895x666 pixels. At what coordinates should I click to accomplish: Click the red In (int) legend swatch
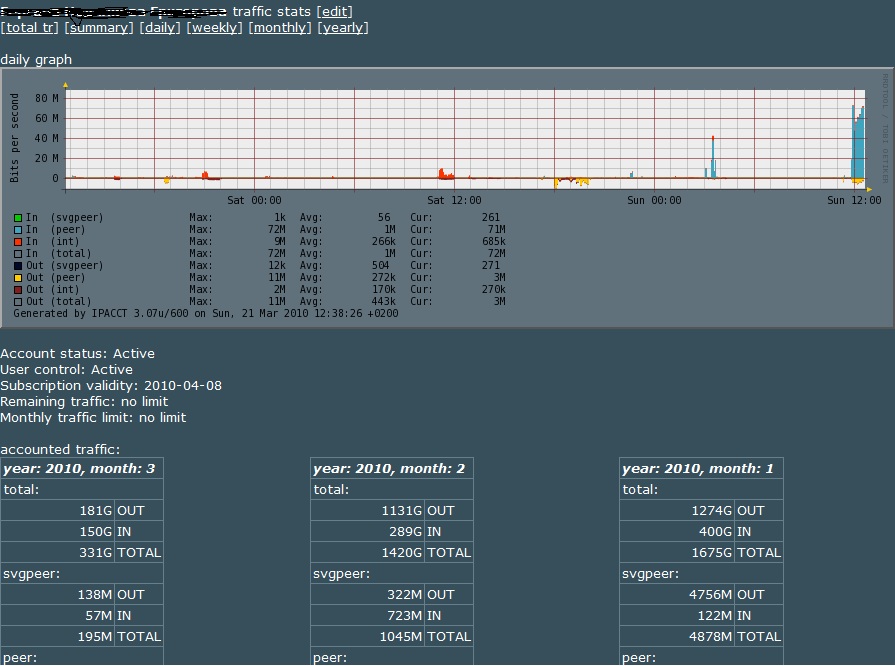[18, 241]
